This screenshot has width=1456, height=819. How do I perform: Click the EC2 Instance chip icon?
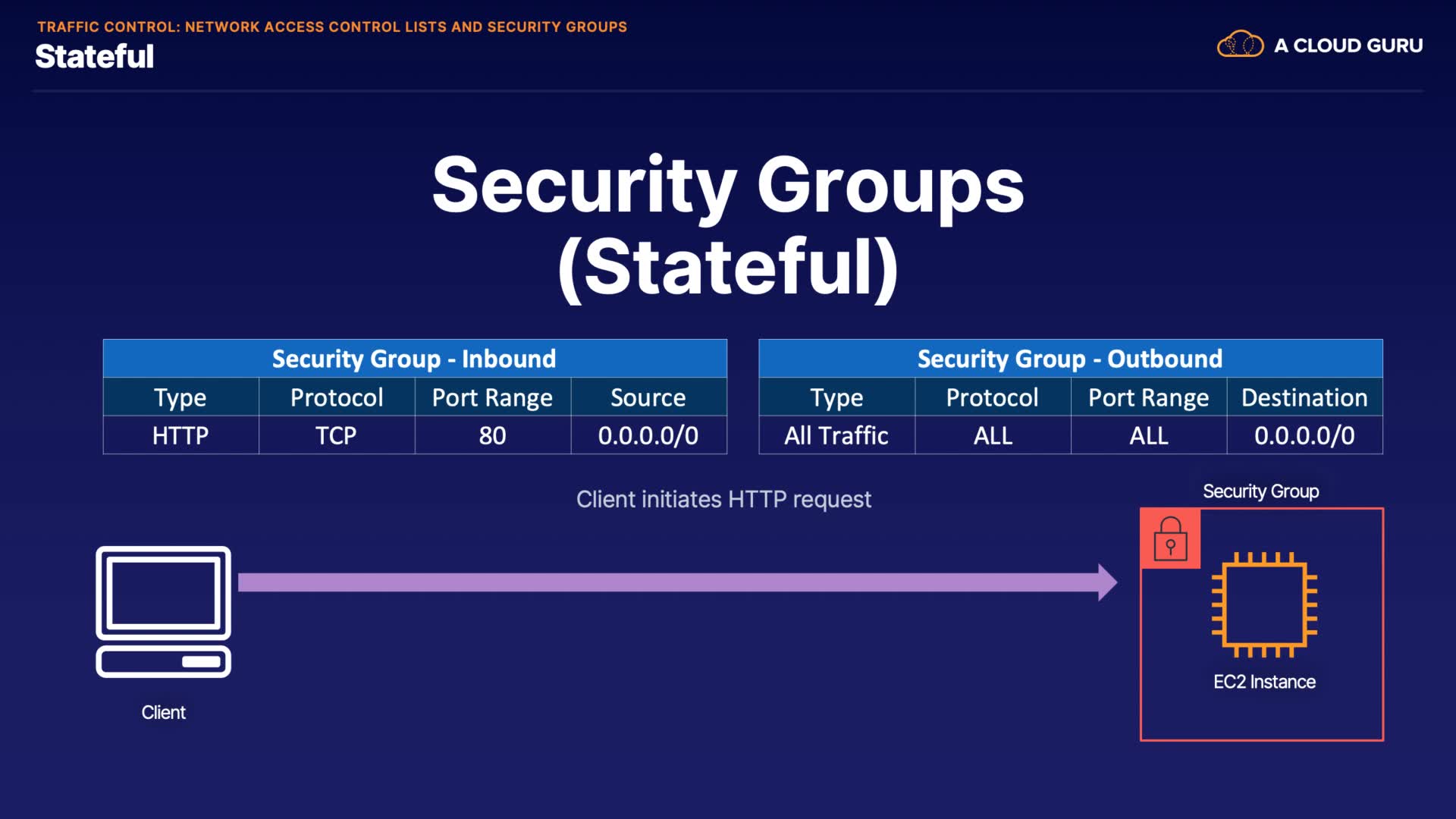pos(1264,604)
